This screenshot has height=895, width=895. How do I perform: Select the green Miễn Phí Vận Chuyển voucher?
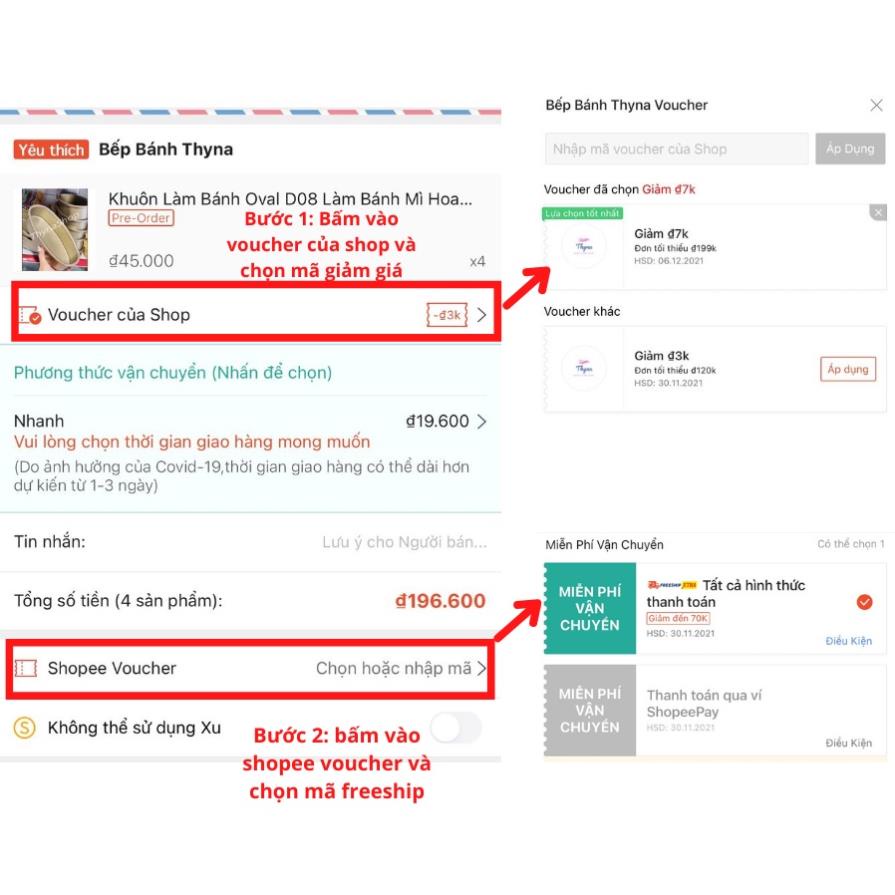click(x=590, y=608)
